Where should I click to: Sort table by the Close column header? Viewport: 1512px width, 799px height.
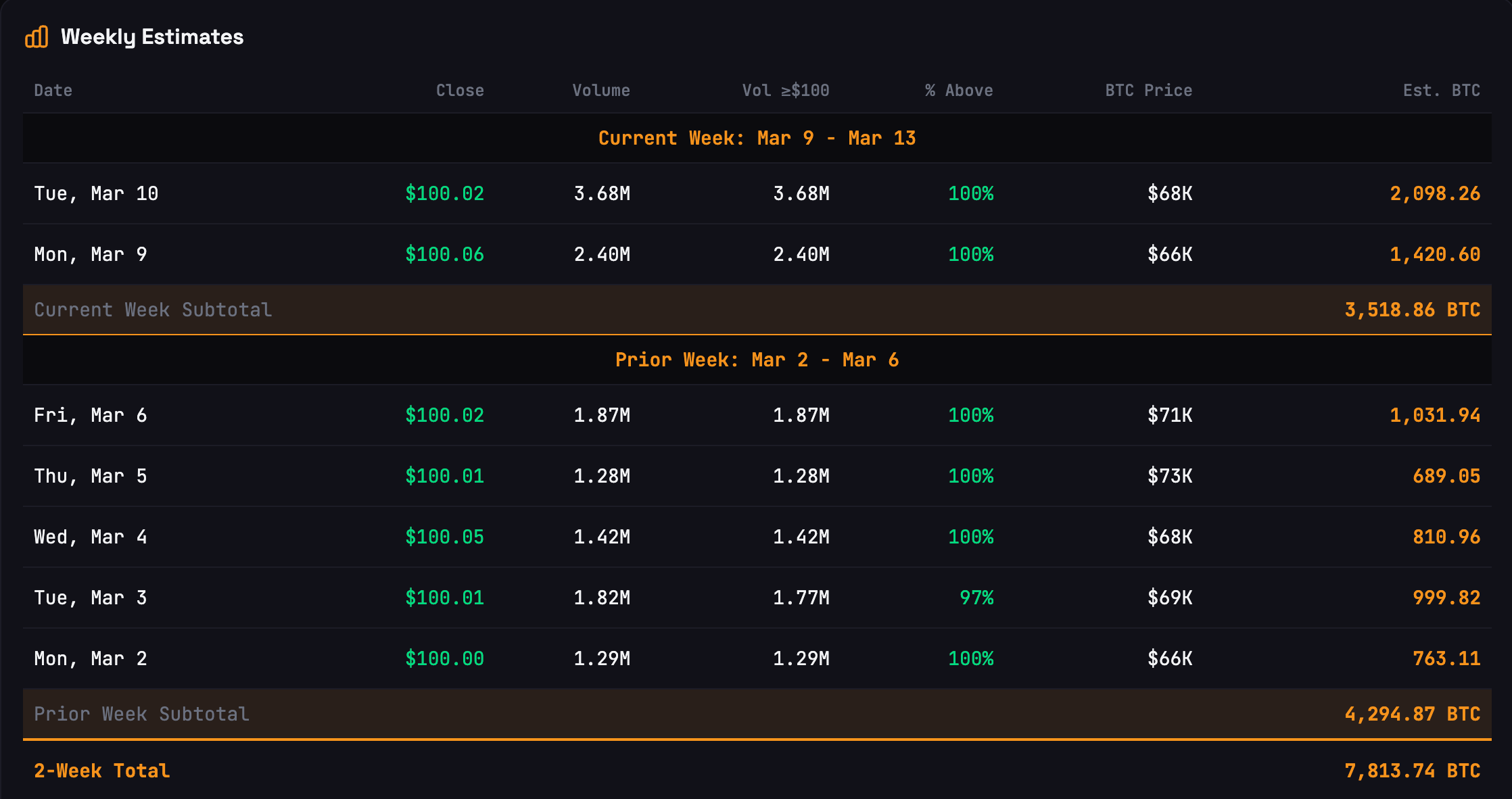click(x=460, y=90)
